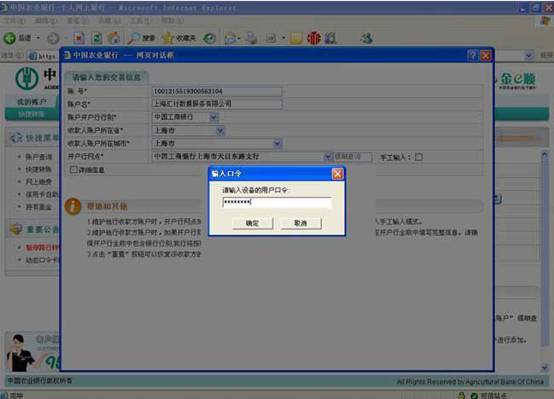Click the IE Mail icon
This screenshot has height=399, width=554.
click(x=230, y=38)
